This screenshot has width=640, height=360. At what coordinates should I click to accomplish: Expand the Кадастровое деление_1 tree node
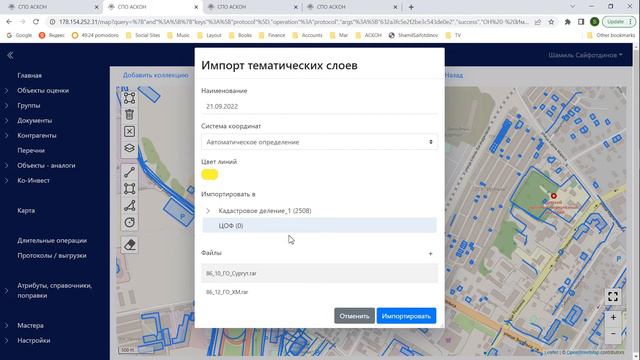pyautogui.click(x=208, y=211)
